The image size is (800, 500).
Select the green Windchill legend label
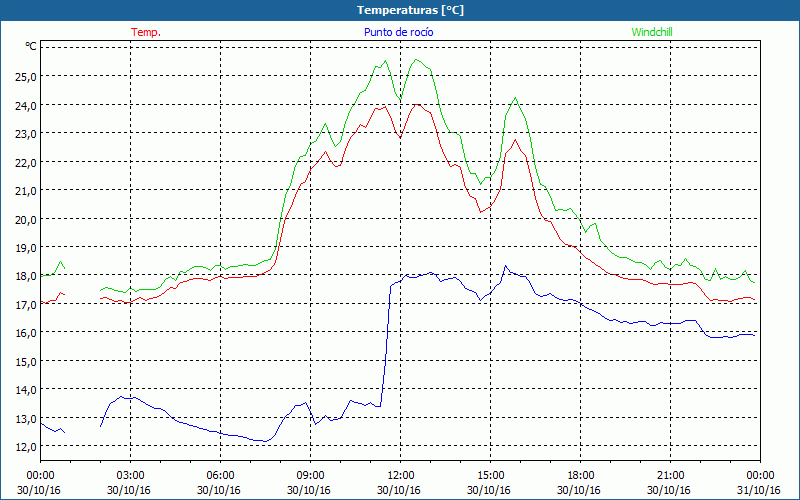652,32
